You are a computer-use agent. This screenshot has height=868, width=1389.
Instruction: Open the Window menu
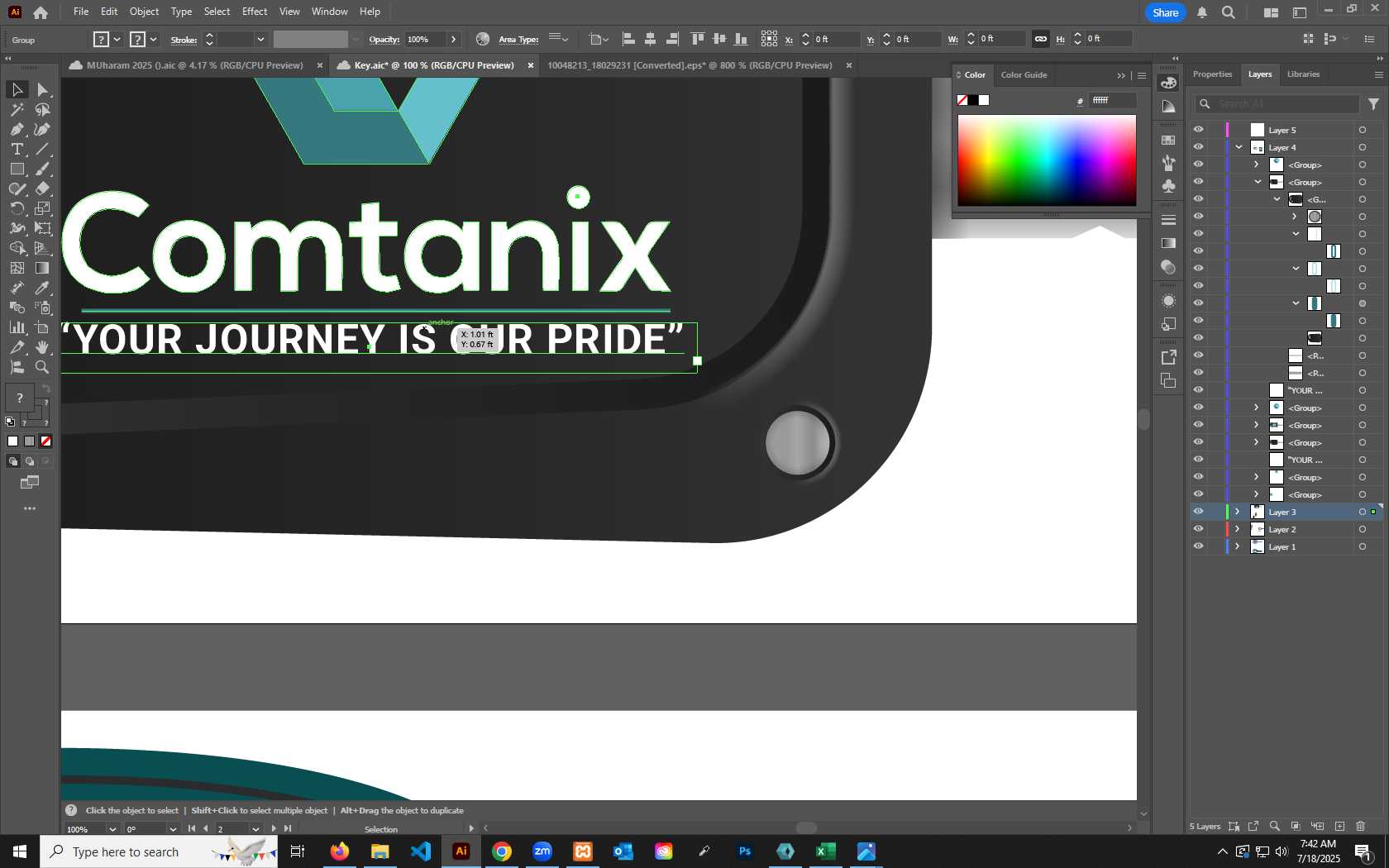[x=330, y=12]
